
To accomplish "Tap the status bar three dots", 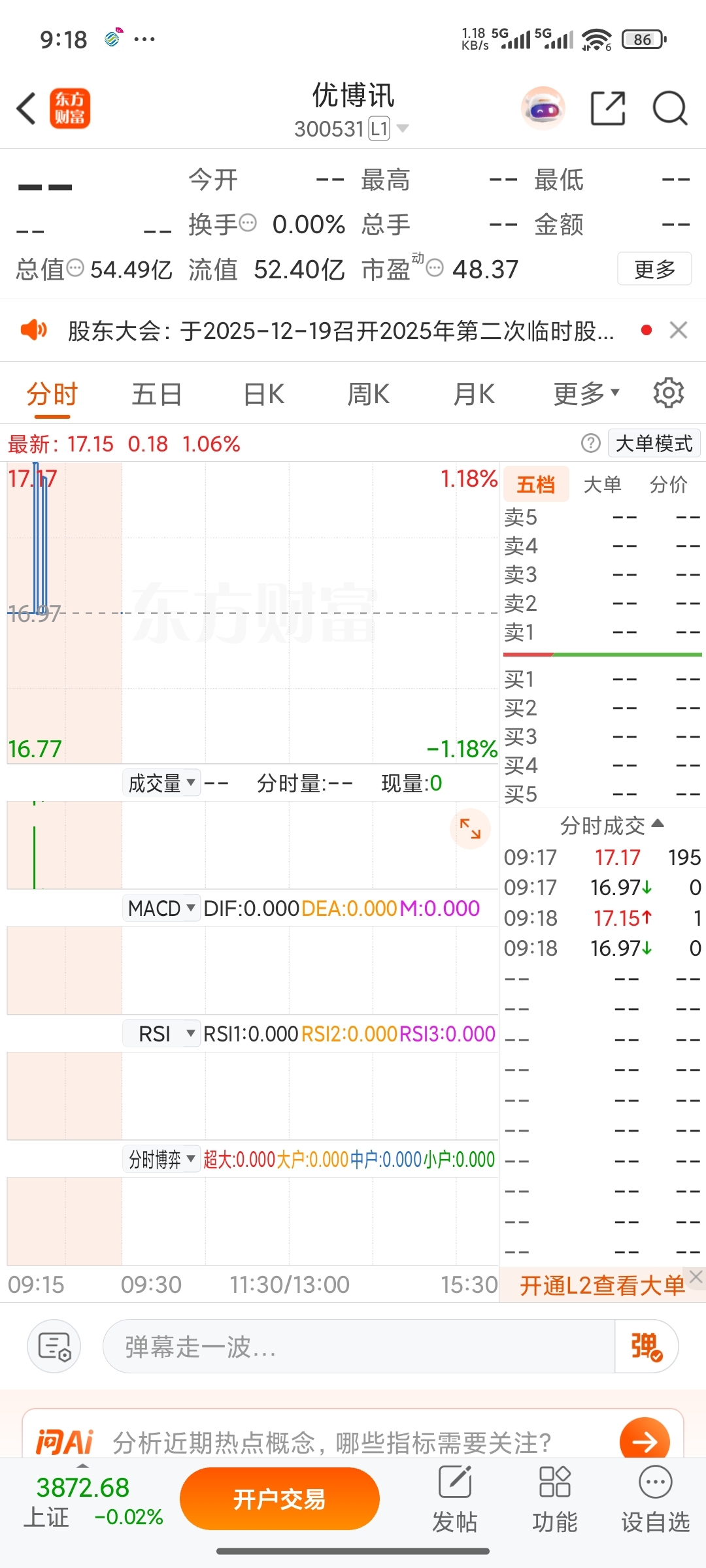I will tap(144, 39).
